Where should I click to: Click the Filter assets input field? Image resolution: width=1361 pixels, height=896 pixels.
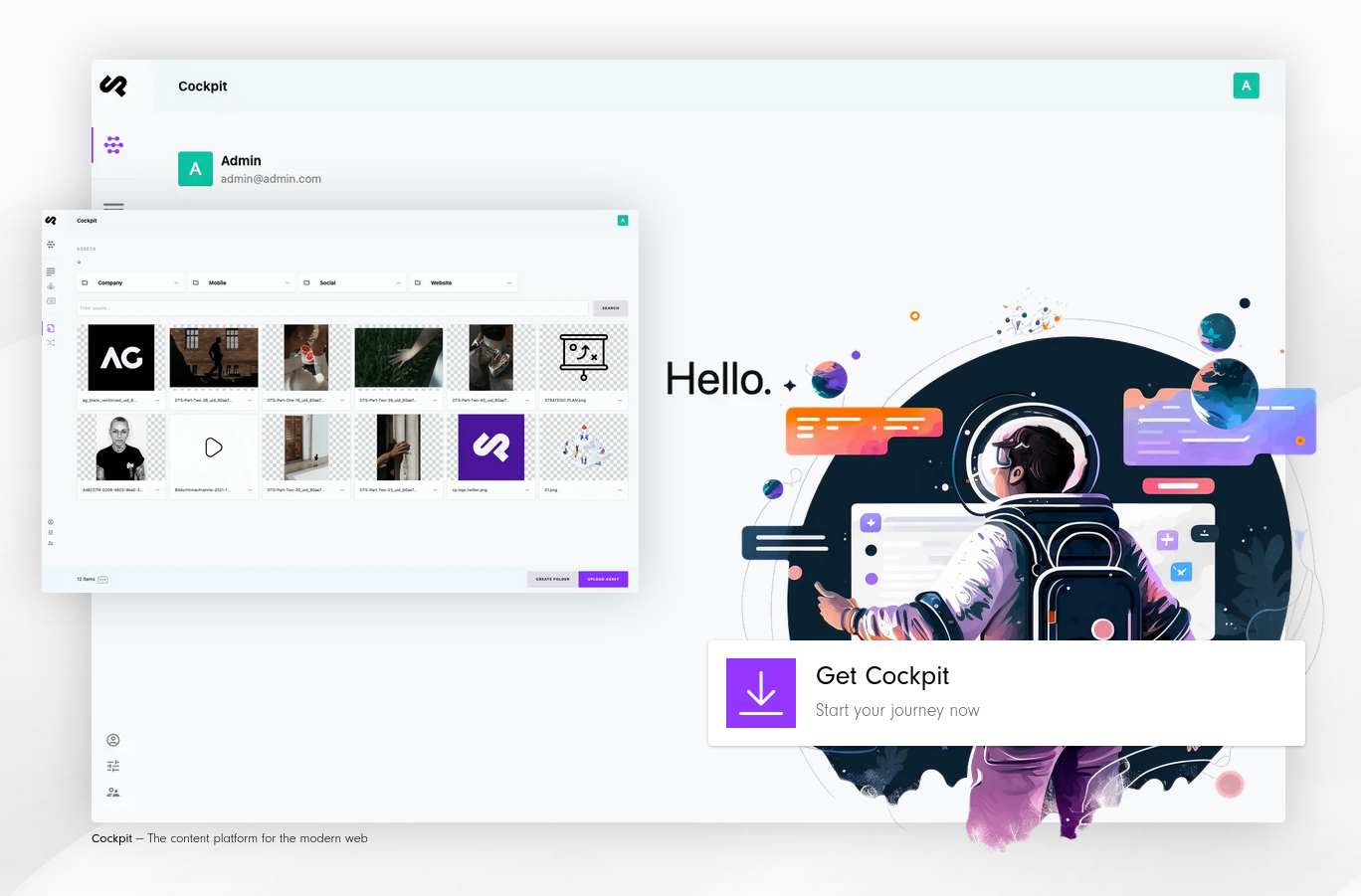point(328,308)
